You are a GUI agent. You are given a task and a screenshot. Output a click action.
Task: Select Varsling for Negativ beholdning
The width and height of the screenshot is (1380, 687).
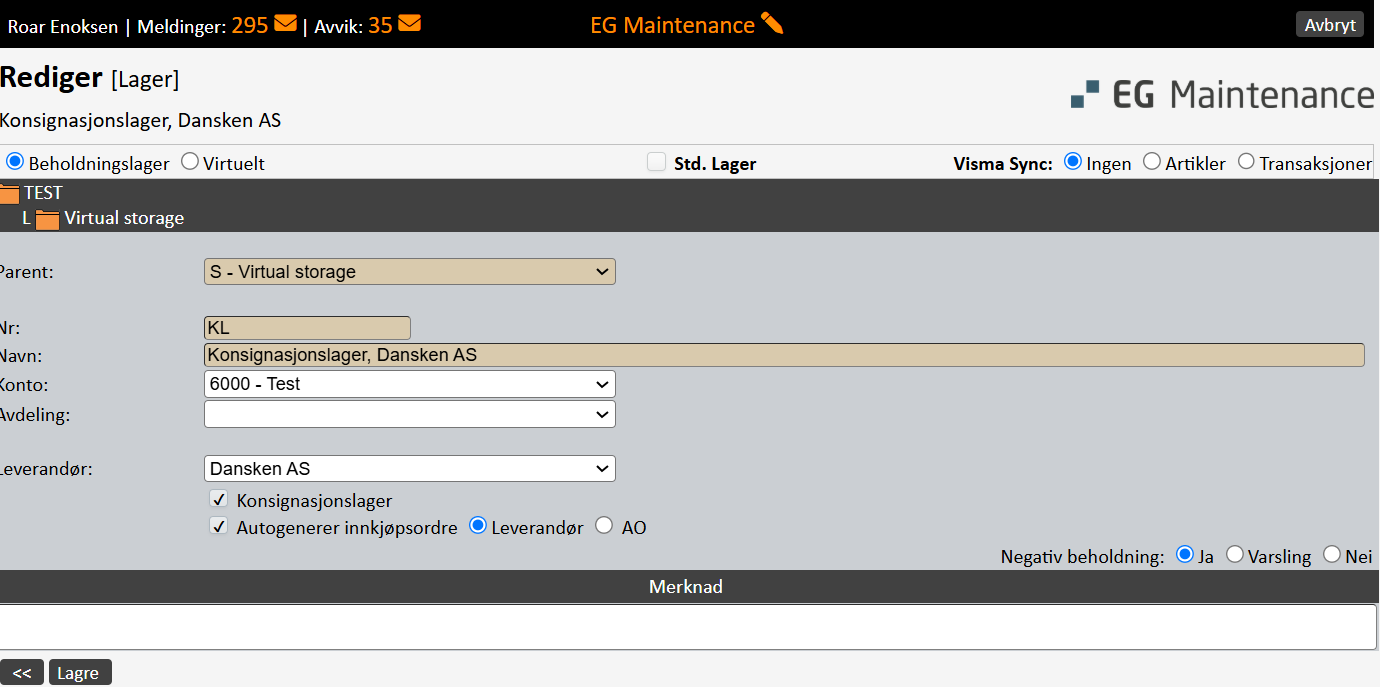[x=1235, y=555]
